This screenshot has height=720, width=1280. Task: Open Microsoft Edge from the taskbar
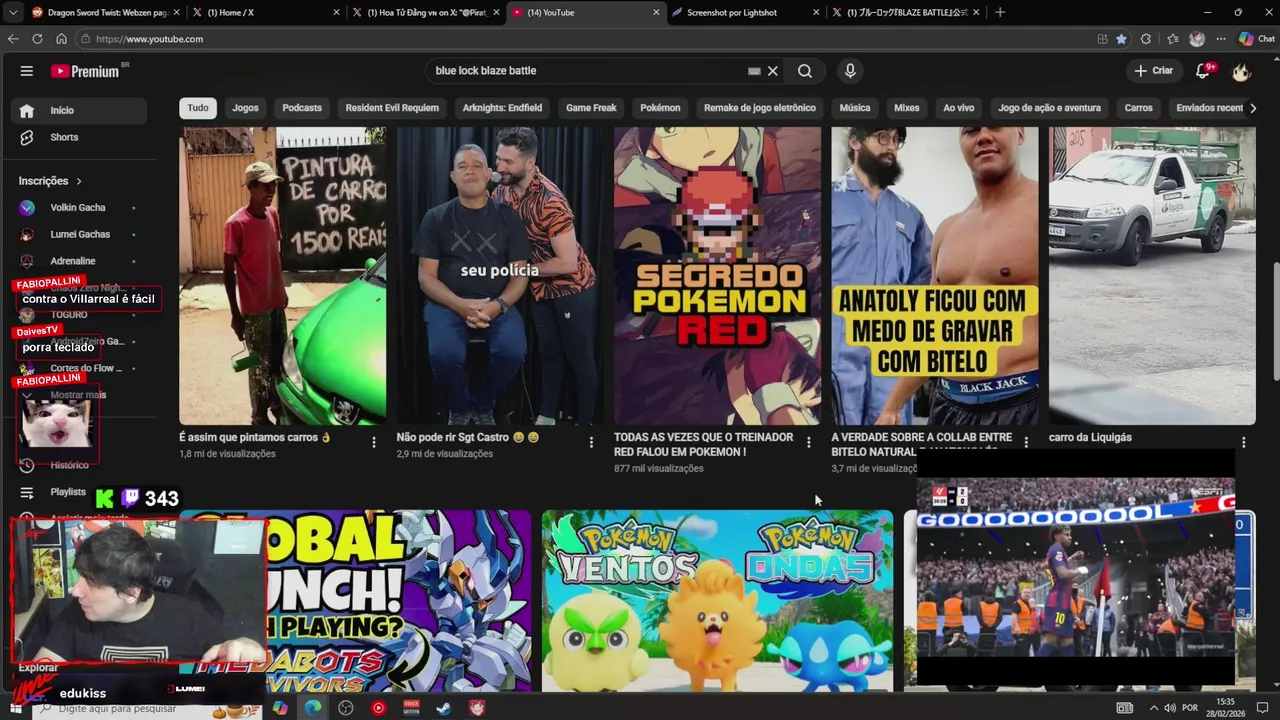click(313, 708)
